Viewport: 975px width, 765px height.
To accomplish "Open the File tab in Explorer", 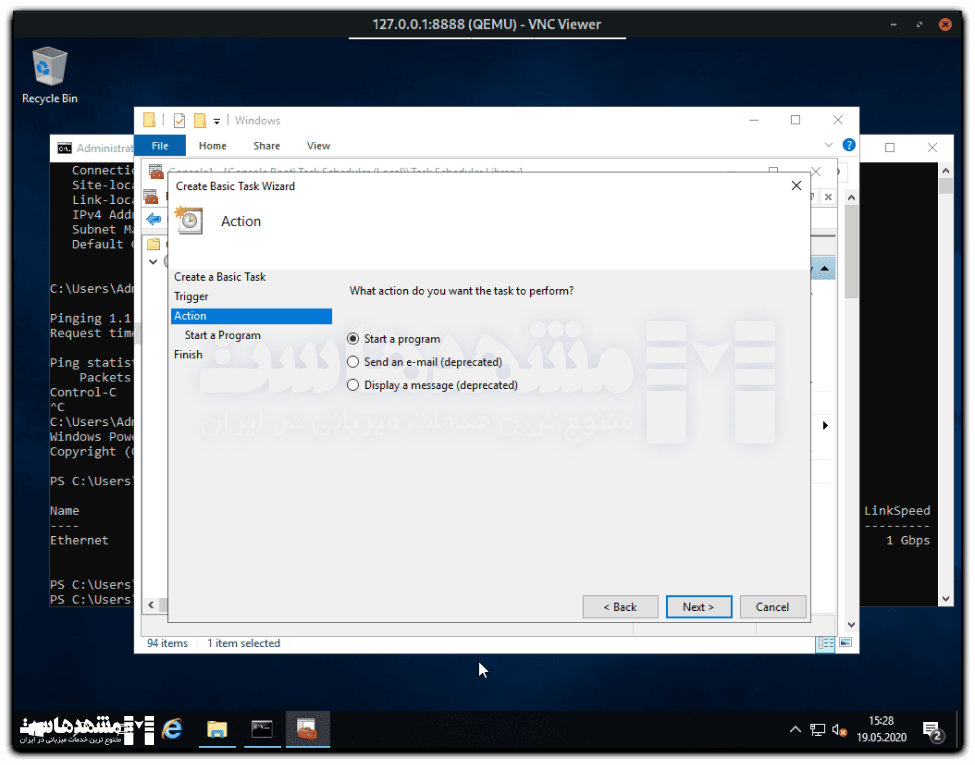I will pos(160,146).
